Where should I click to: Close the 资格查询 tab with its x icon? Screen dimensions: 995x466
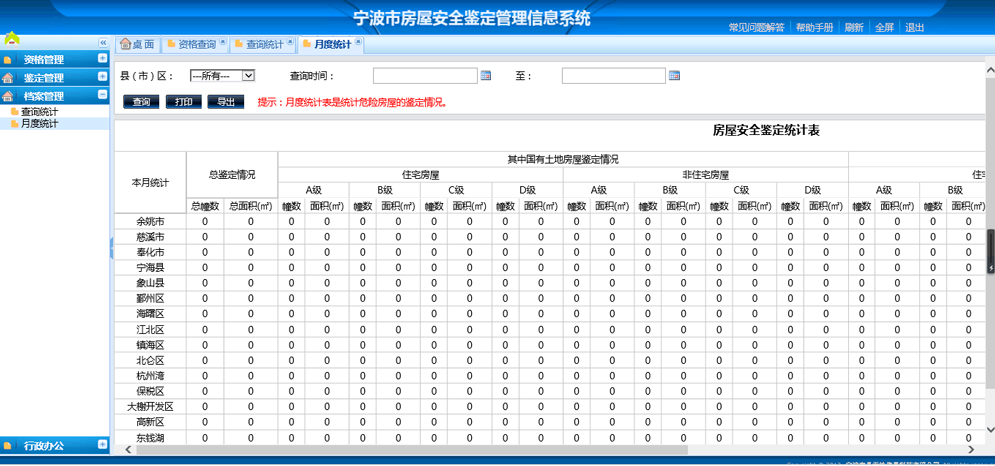tap(223, 43)
